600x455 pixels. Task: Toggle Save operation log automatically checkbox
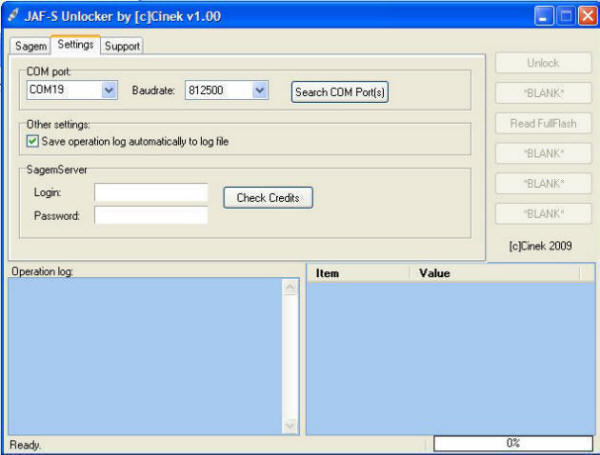(x=33, y=141)
